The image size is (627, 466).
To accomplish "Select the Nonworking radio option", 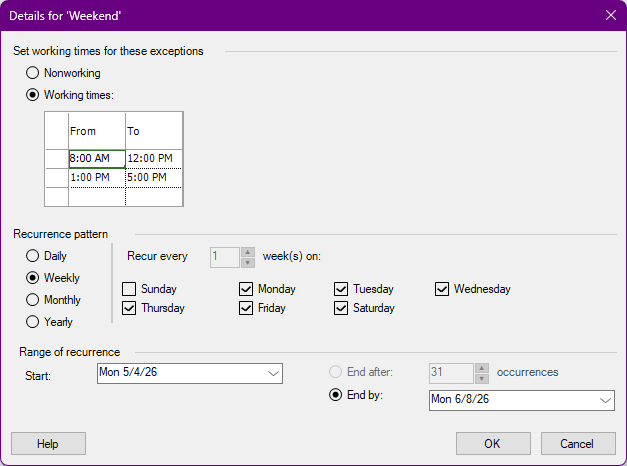I will (32, 73).
